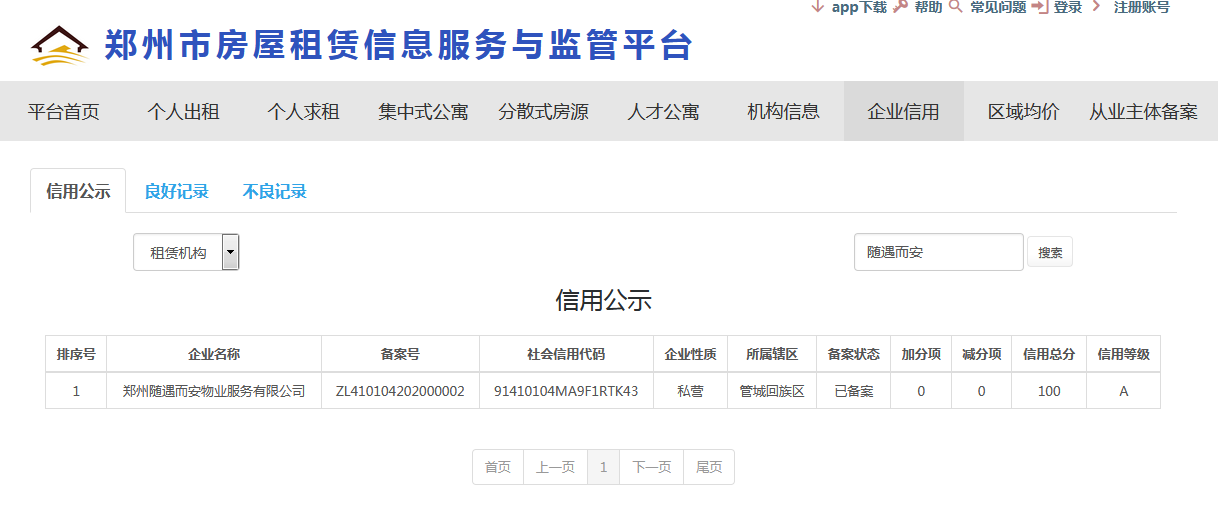
Task: Open the 常见问题 link
Action: (x=998, y=7)
